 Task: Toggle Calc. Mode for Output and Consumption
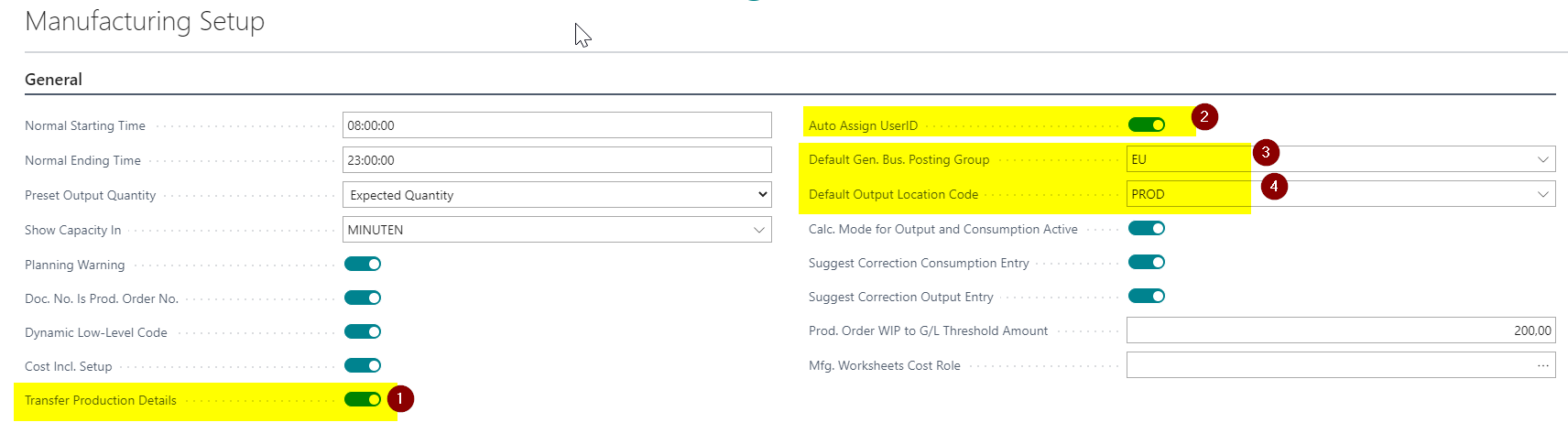click(x=1147, y=228)
